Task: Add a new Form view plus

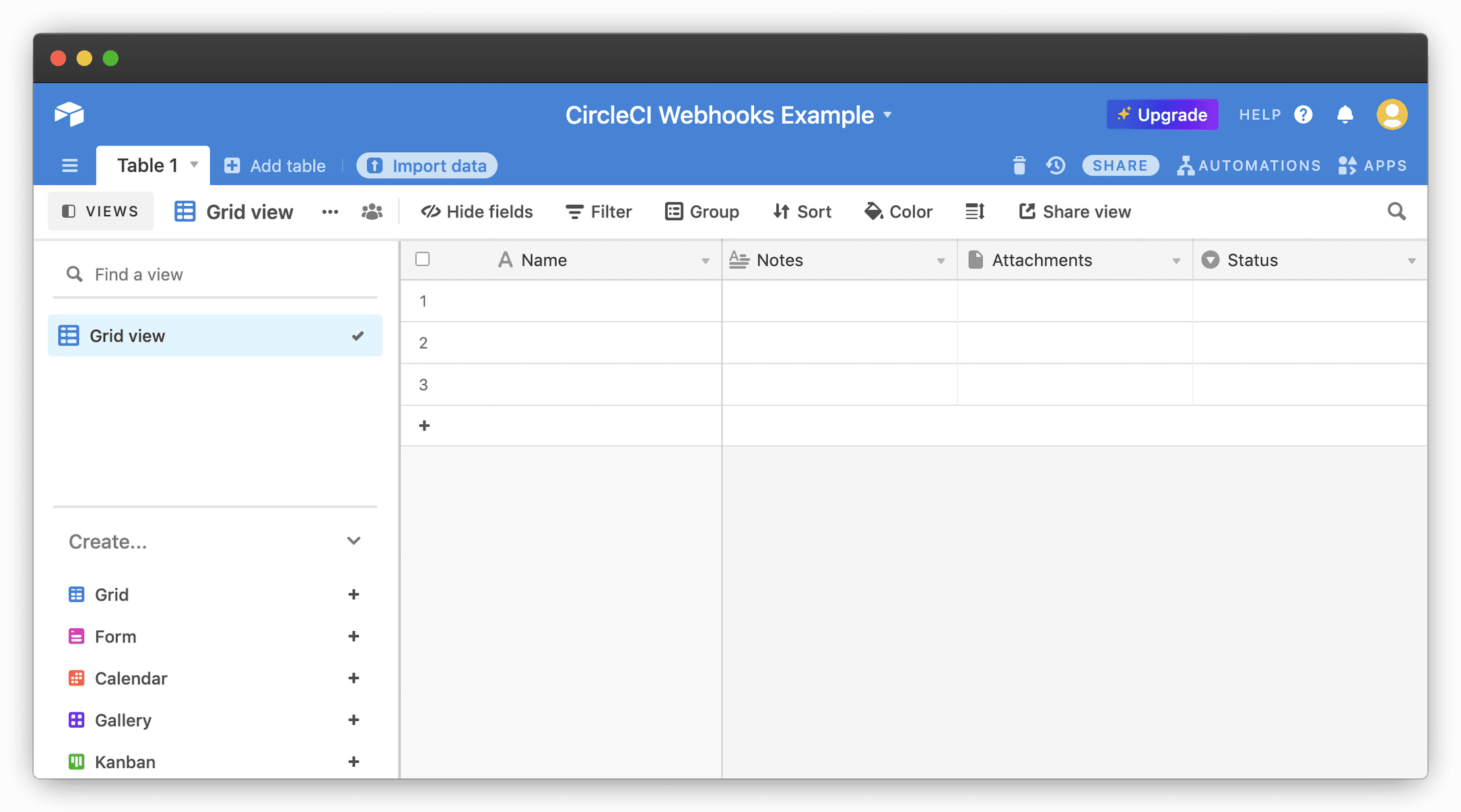Action: (353, 636)
